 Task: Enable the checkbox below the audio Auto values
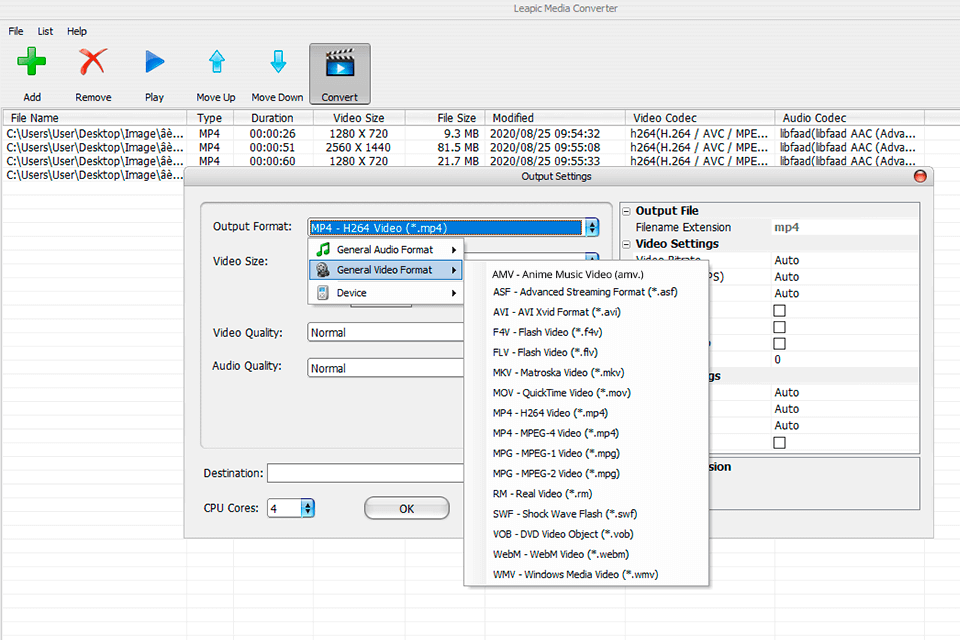pyautogui.click(x=779, y=442)
